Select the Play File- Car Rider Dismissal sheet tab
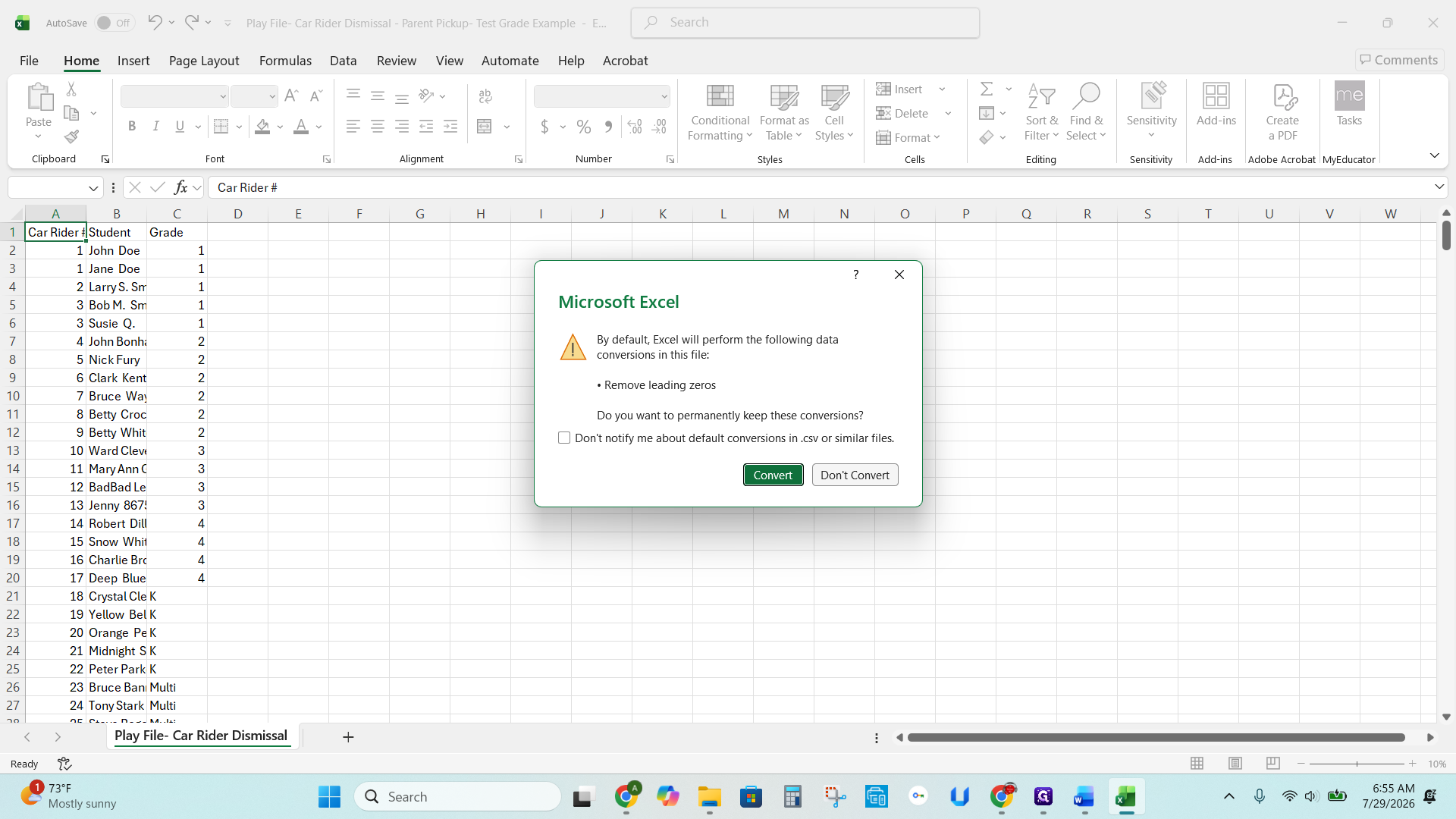Screen dimensions: 1456x819 pyautogui.click(x=201, y=736)
